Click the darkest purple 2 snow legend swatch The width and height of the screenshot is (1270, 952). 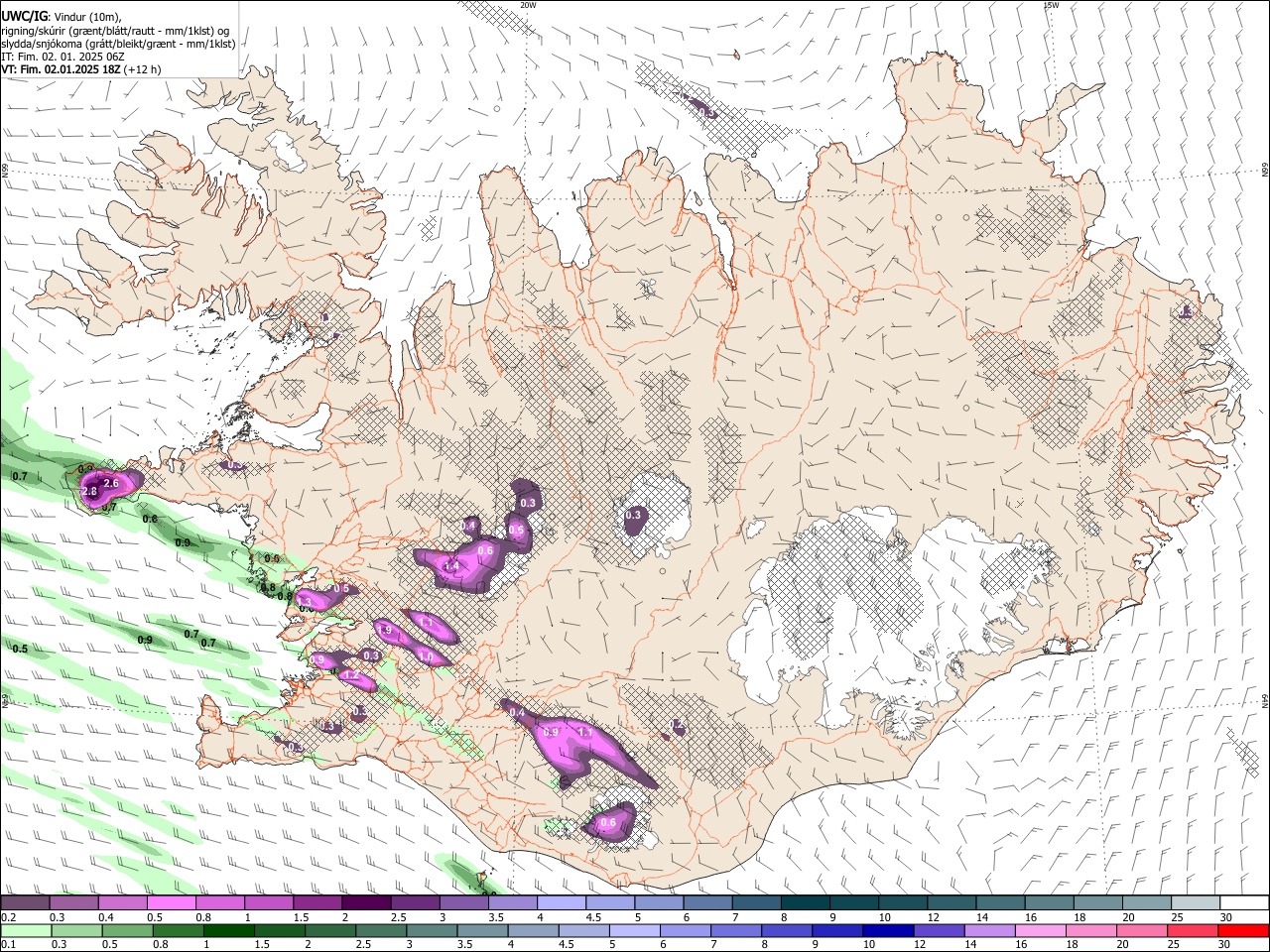[366, 903]
